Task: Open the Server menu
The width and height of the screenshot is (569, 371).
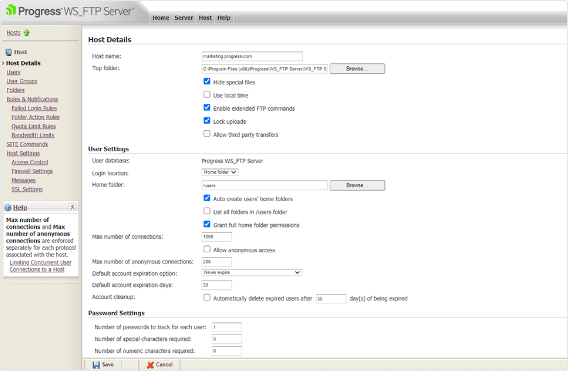Action: 184,18
